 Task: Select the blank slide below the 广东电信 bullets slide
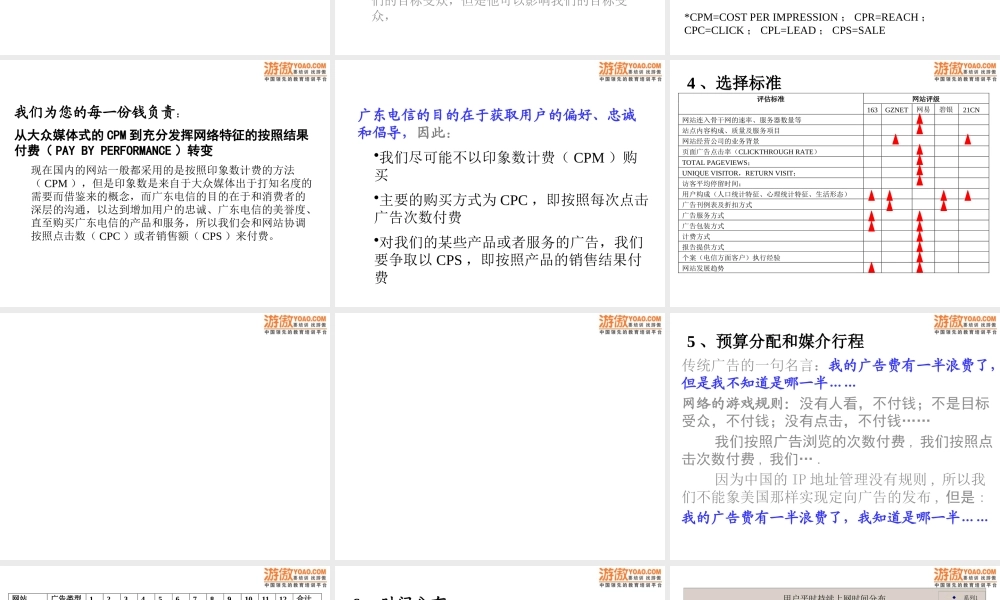(x=499, y=436)
